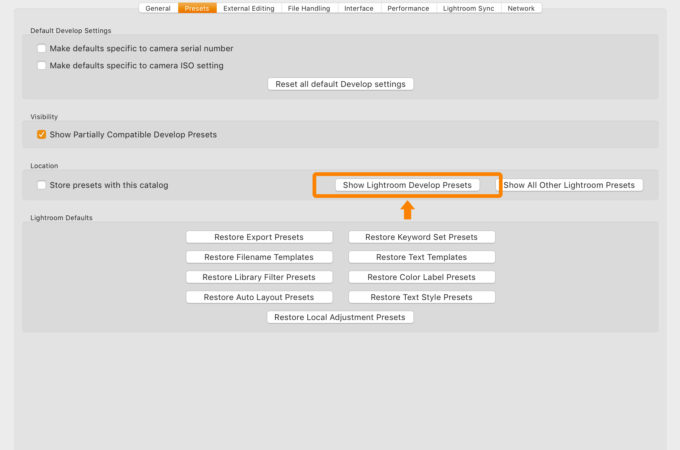Click Restore Color Label Presets
The width and height of the screenshot is (680, 450).
point(421,277)
